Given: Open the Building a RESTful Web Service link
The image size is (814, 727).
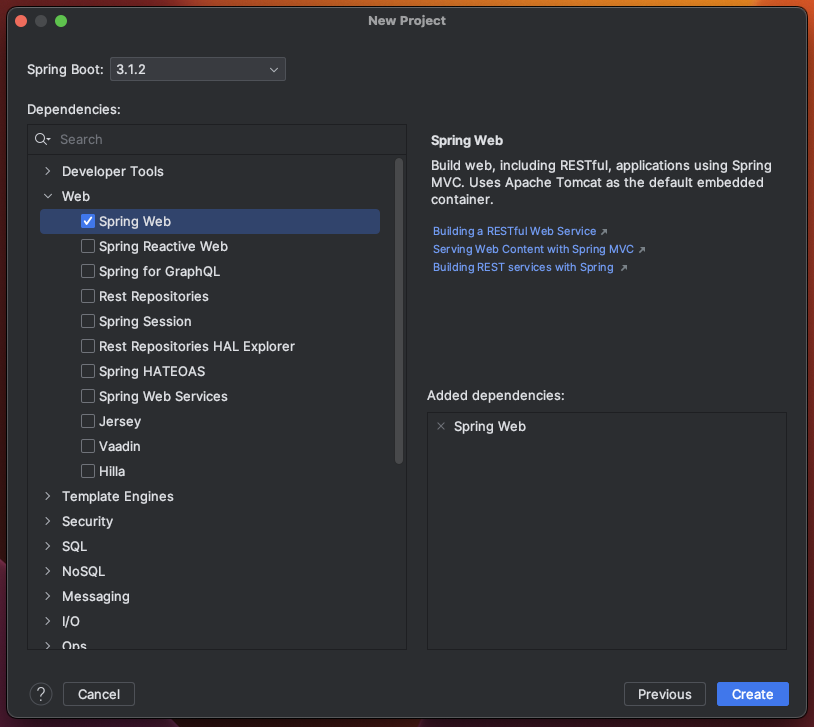Looking at the screenshot, I should tap(515, 231).
